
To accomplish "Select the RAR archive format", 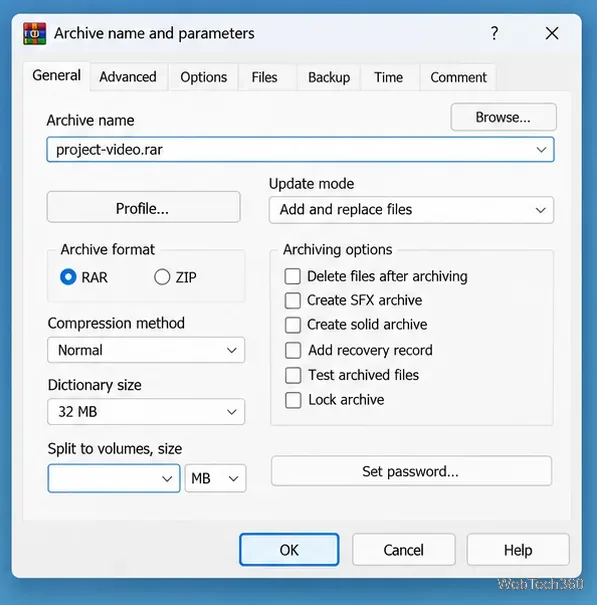I will 68,277.
